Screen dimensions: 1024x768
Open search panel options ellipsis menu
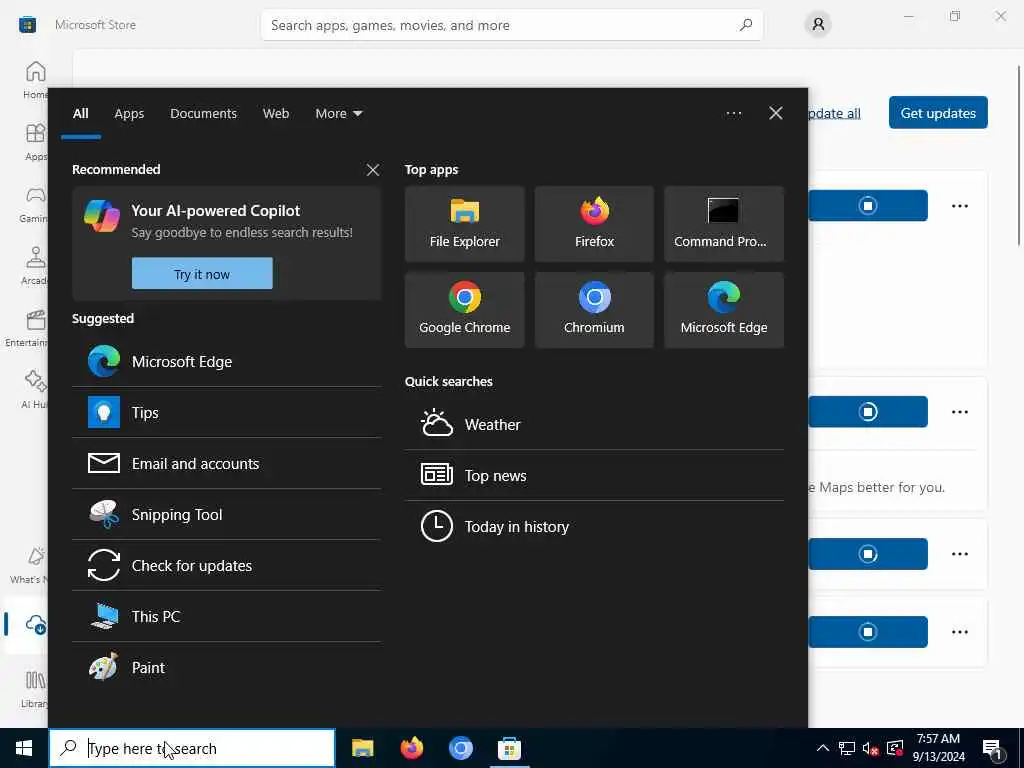(x=733, y=114)
